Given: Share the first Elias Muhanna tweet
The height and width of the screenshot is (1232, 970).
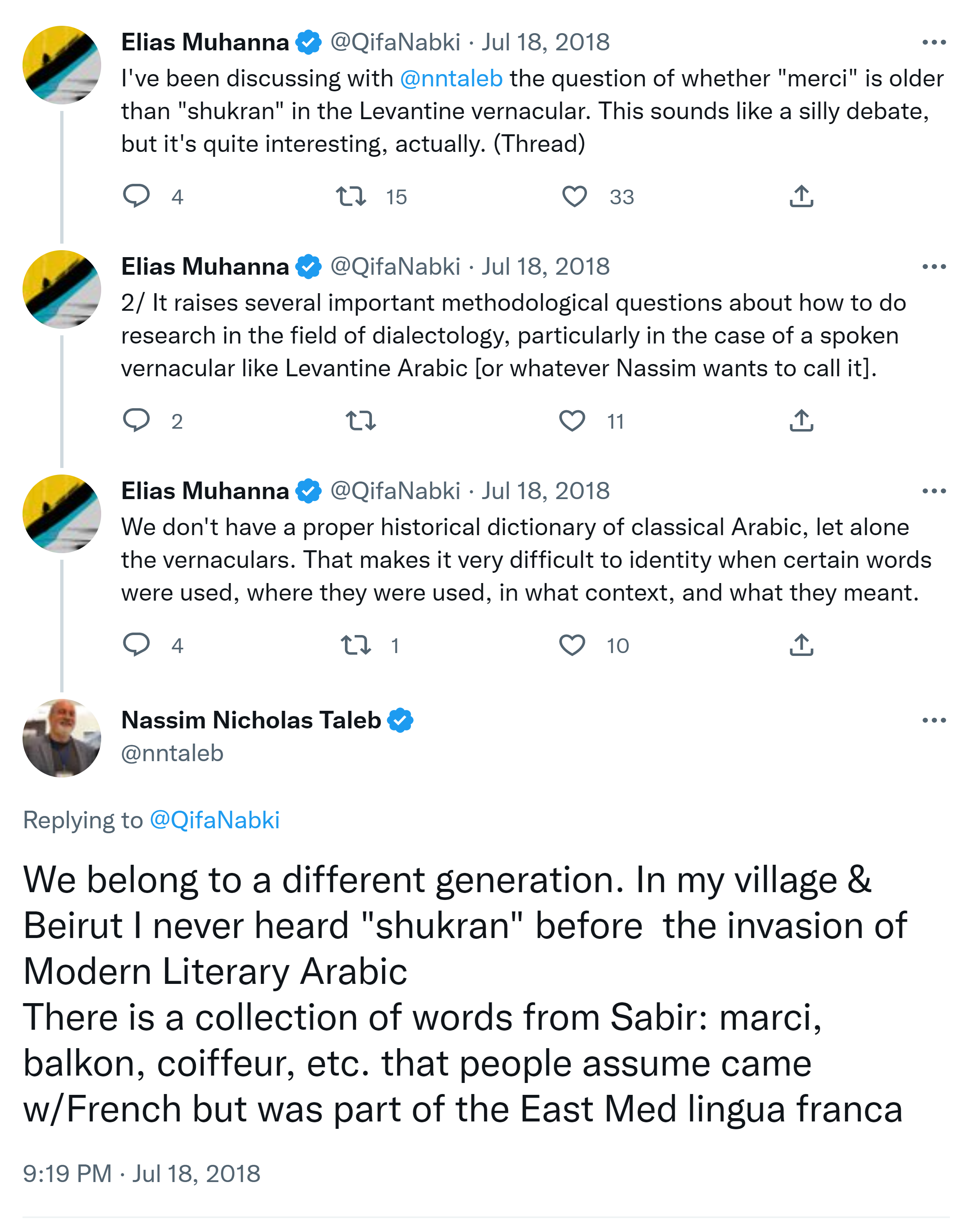Looking at the screenshot, I should tap(801, 196).
